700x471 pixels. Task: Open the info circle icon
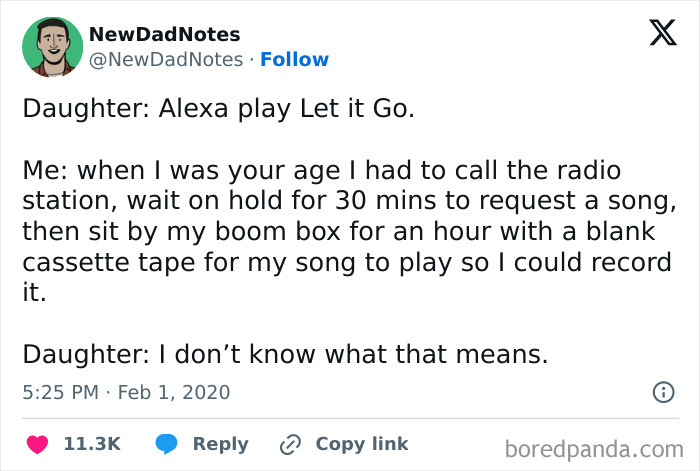662,392
